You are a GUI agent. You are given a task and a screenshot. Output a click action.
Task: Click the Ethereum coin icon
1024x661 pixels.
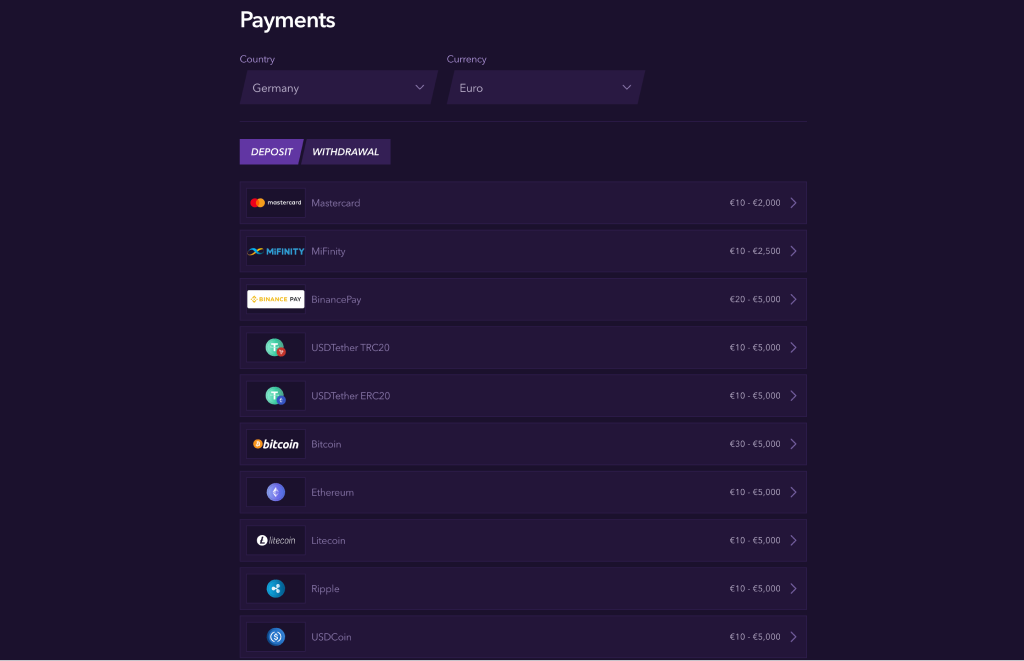[275, 492]
